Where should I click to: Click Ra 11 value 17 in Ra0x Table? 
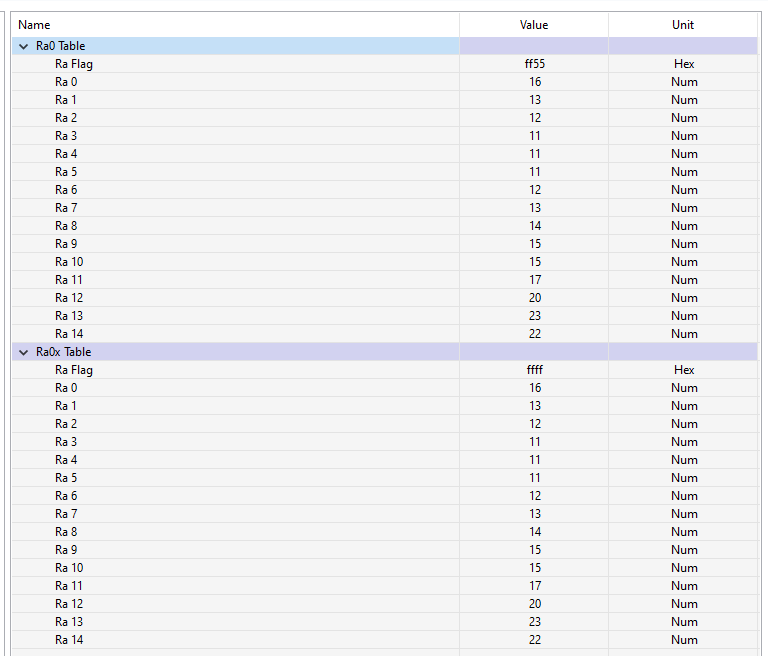click(x=534, y=586)
